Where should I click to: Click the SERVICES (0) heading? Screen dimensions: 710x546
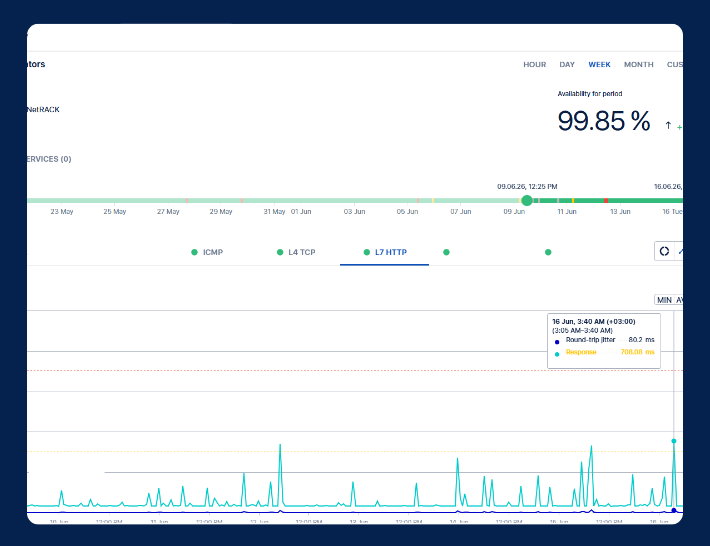pyautogui.click(x=49, y=159)
